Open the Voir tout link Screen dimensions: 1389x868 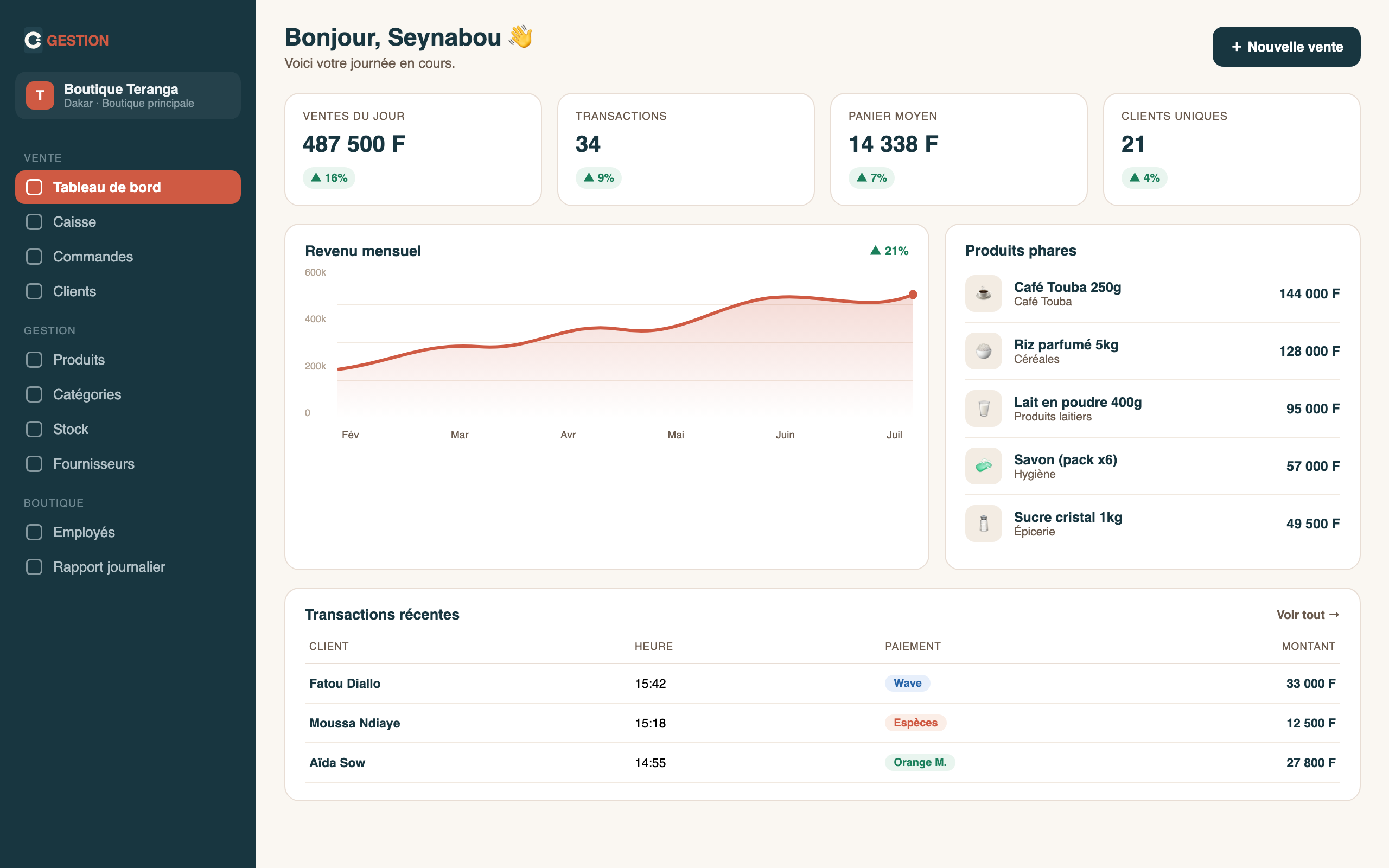click(x=1308, y=615)
